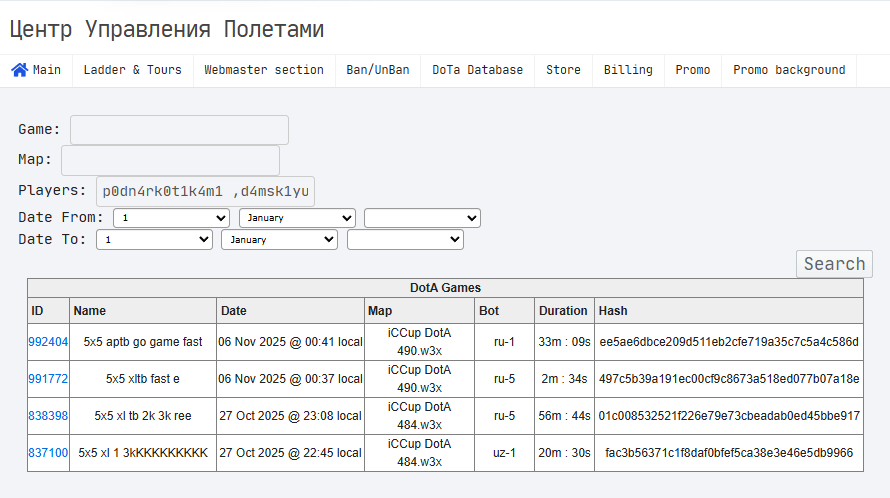Image resolution: width=890 pixels, height=498 pixels.
Task: Expand the Date To year dropdown
Action: tap(405, 240)
